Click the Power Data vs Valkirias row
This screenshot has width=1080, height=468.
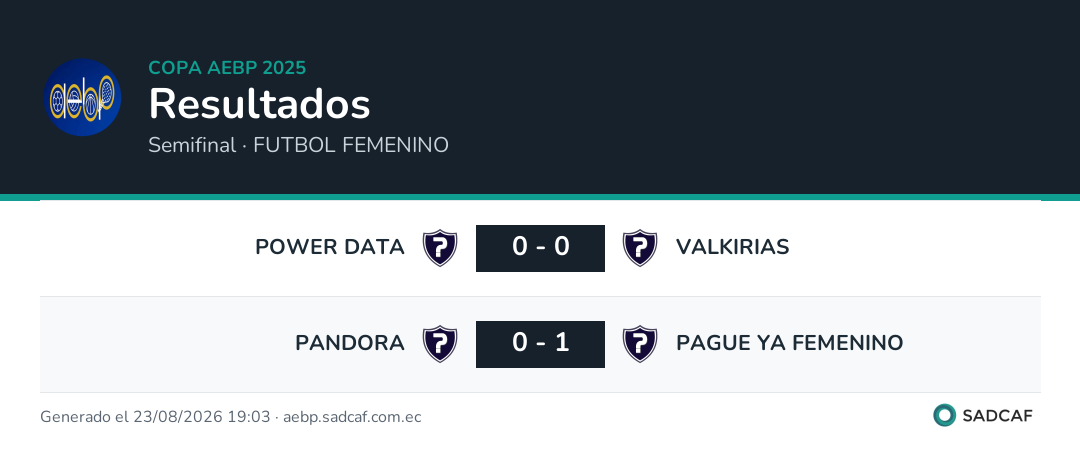coord(540,248)
